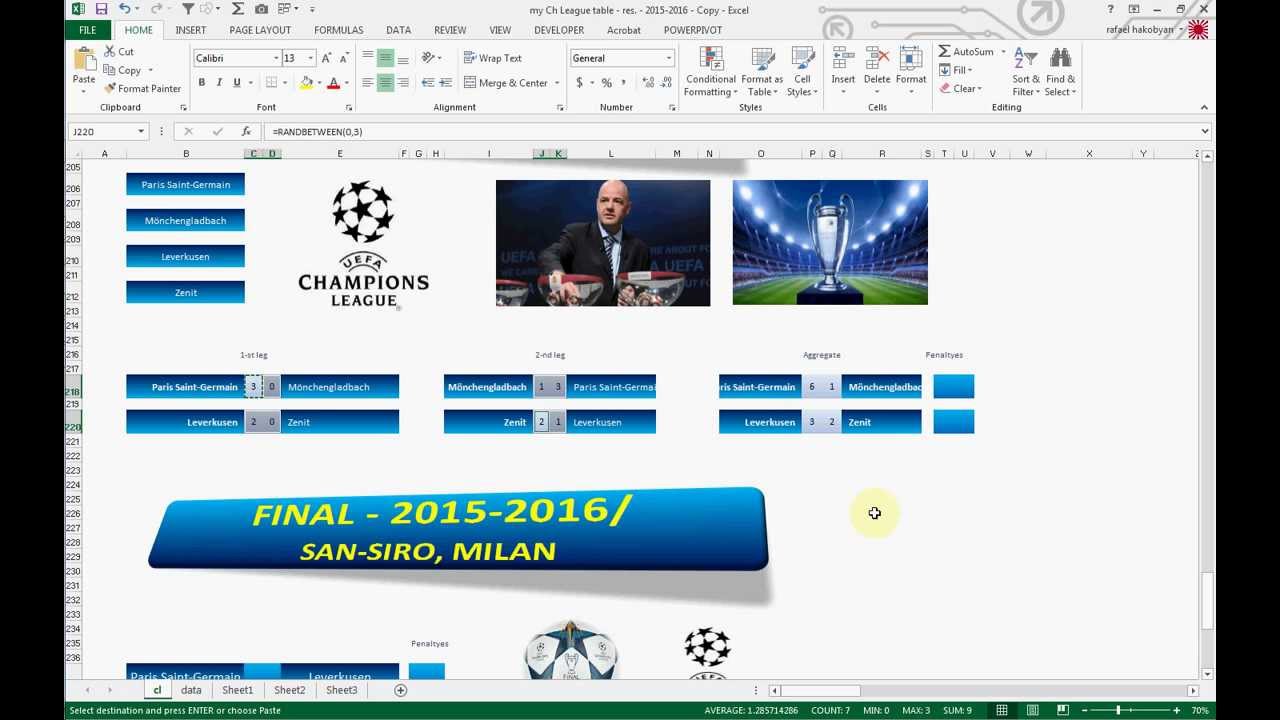Increase font size
Screen dimensions: 1280x720
[x=327, y=58]
